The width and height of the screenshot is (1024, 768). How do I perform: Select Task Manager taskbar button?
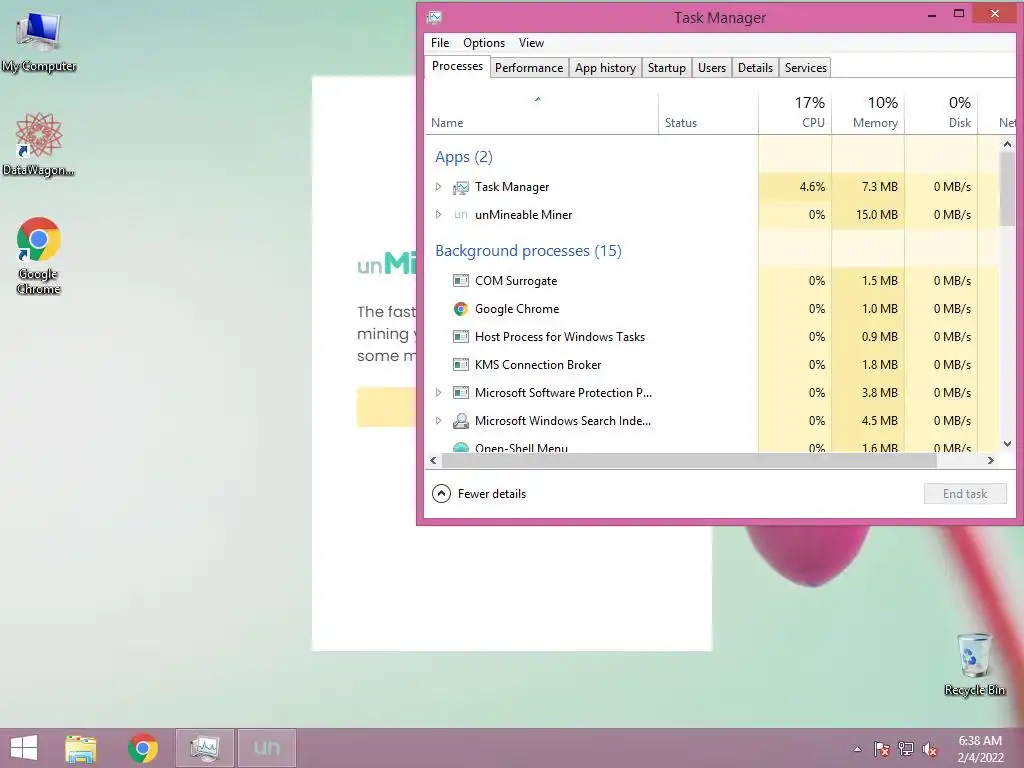pyautogui.click(x=204, y=748)
